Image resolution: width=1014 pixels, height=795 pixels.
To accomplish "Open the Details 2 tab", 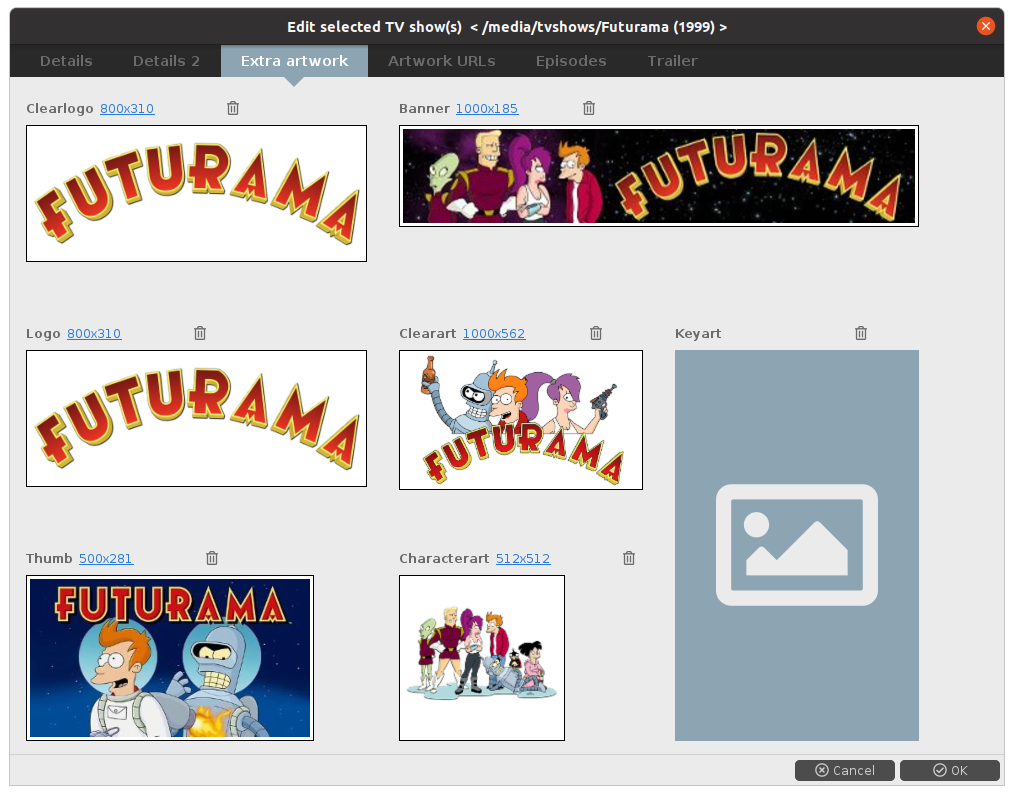I will pyautogui.click(x=166, y=61).
